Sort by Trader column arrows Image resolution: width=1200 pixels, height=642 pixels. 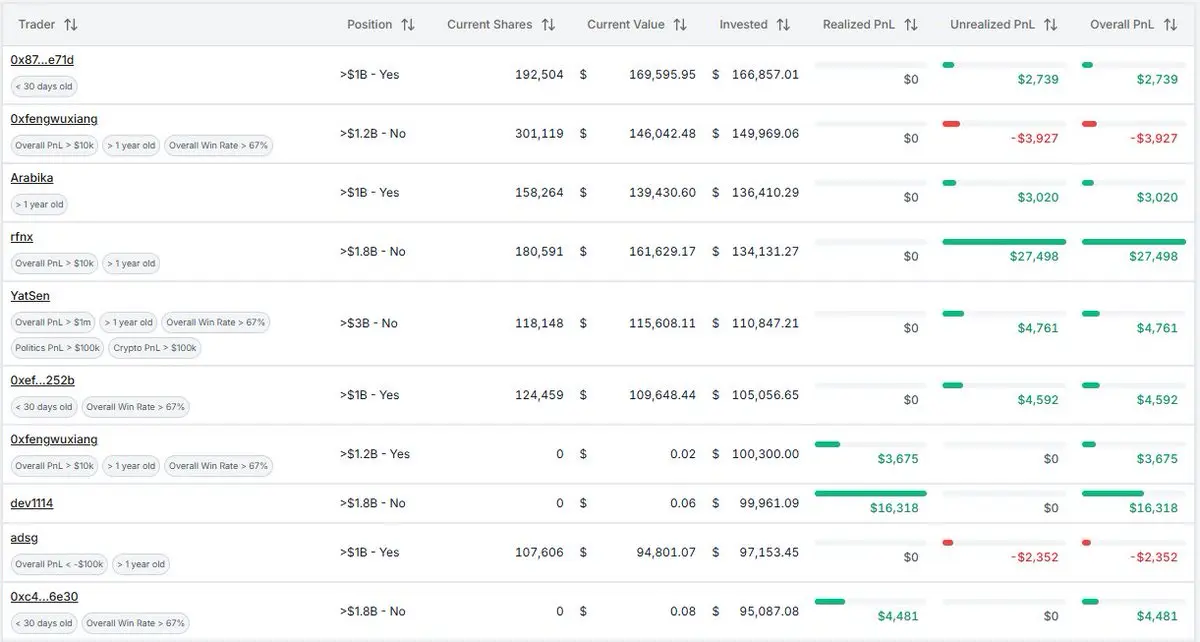(x=70, y=24)
